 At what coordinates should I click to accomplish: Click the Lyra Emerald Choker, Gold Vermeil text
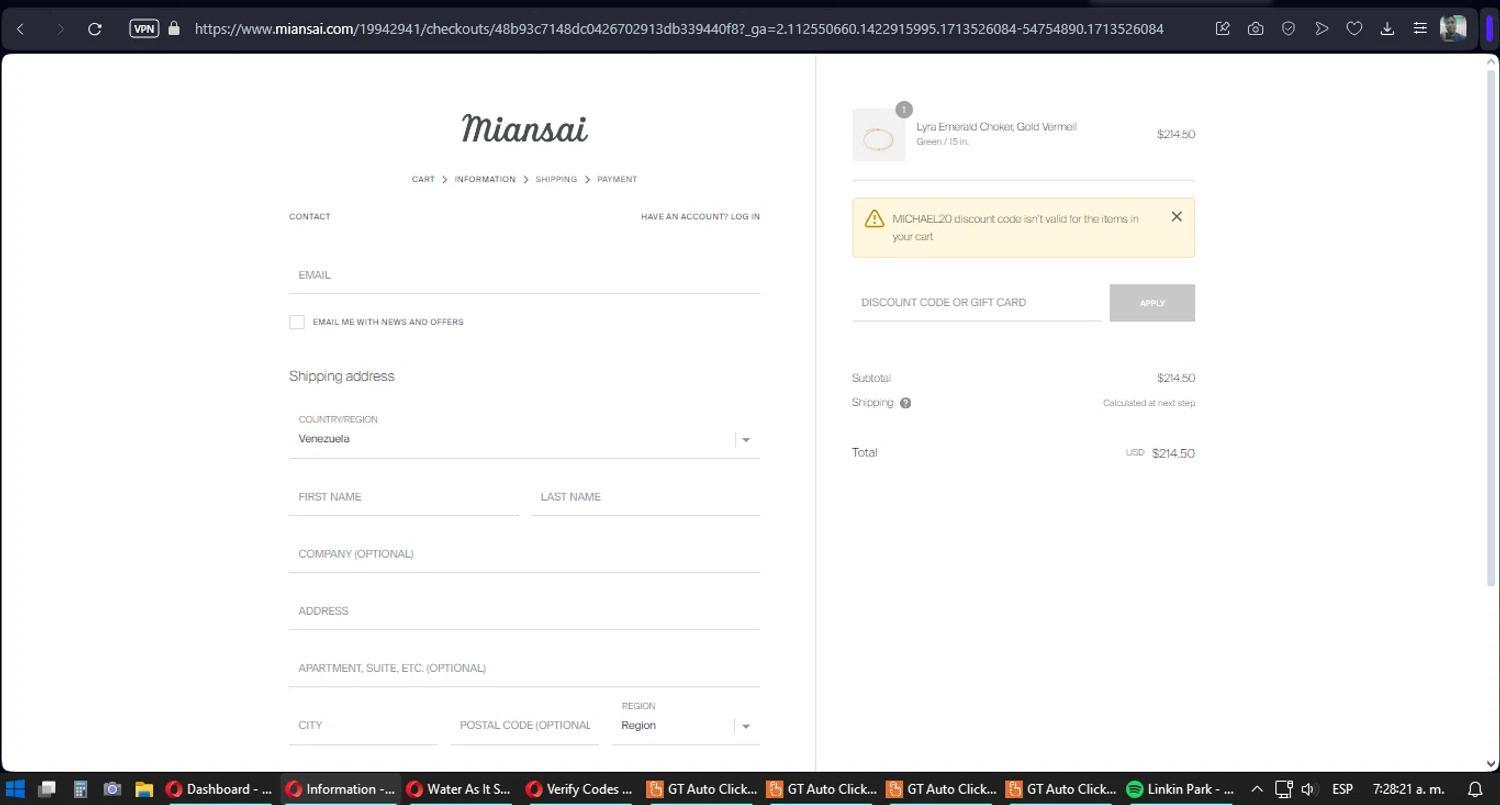tap(996, 127)
